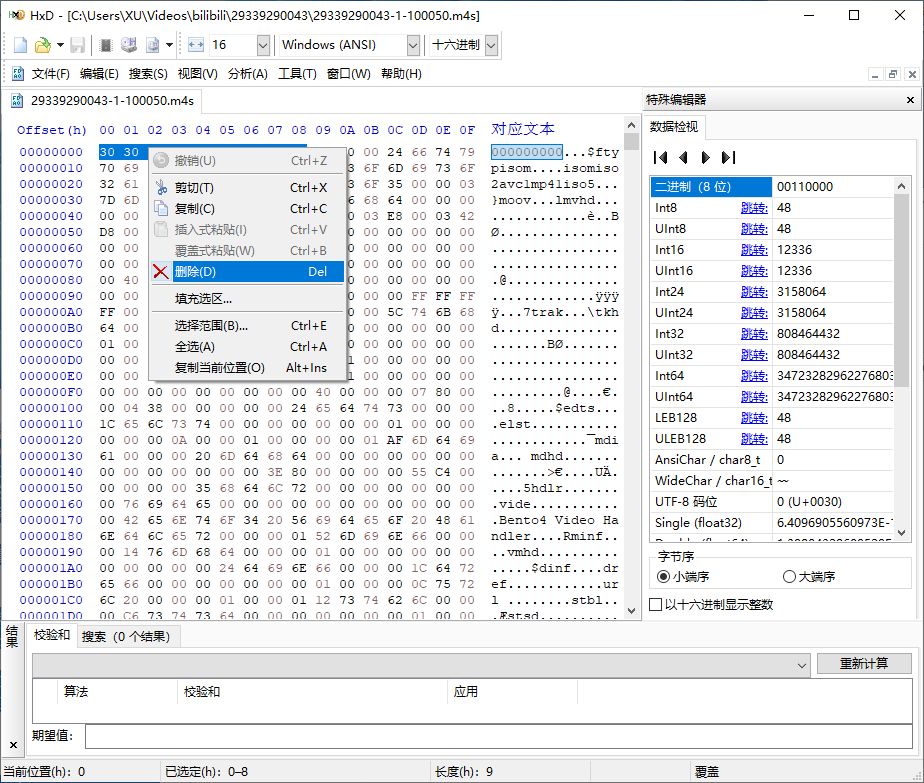This screenshot has width=924, height=783.
Task: Create a new file with the blank page icon
Action: point(18,45)
